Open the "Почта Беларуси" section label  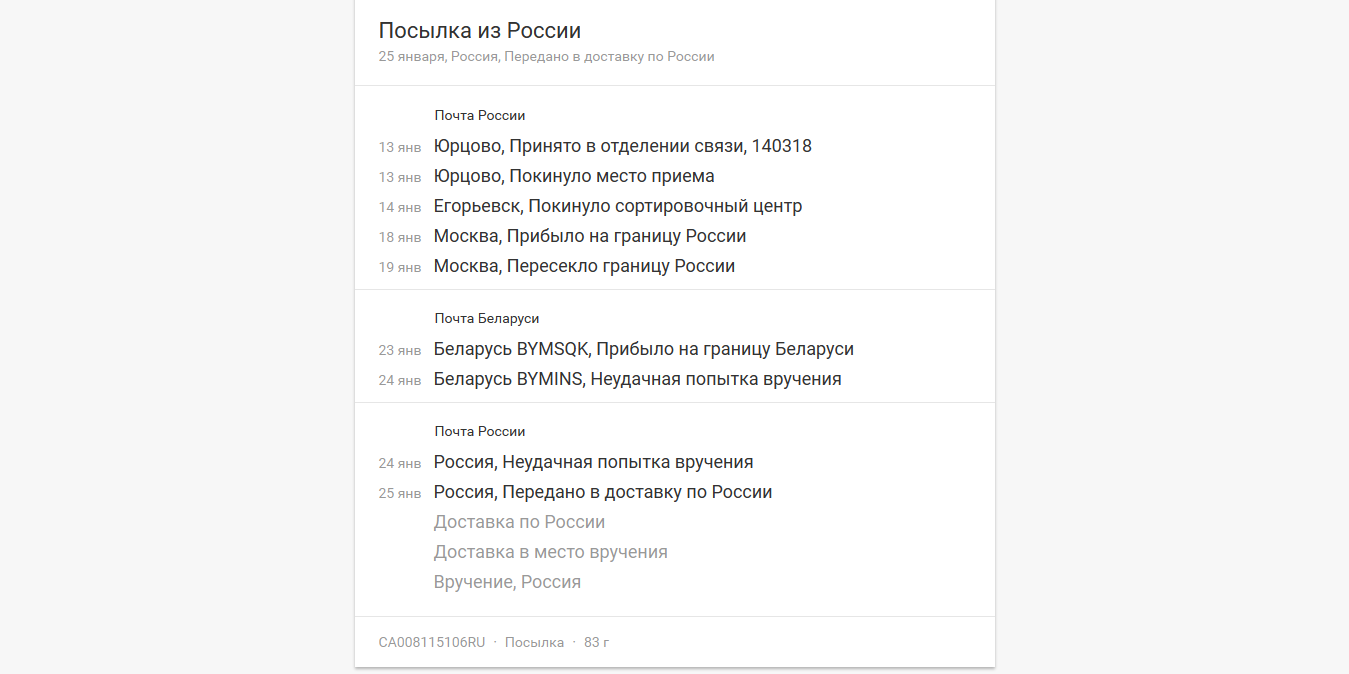click(486, 319)
